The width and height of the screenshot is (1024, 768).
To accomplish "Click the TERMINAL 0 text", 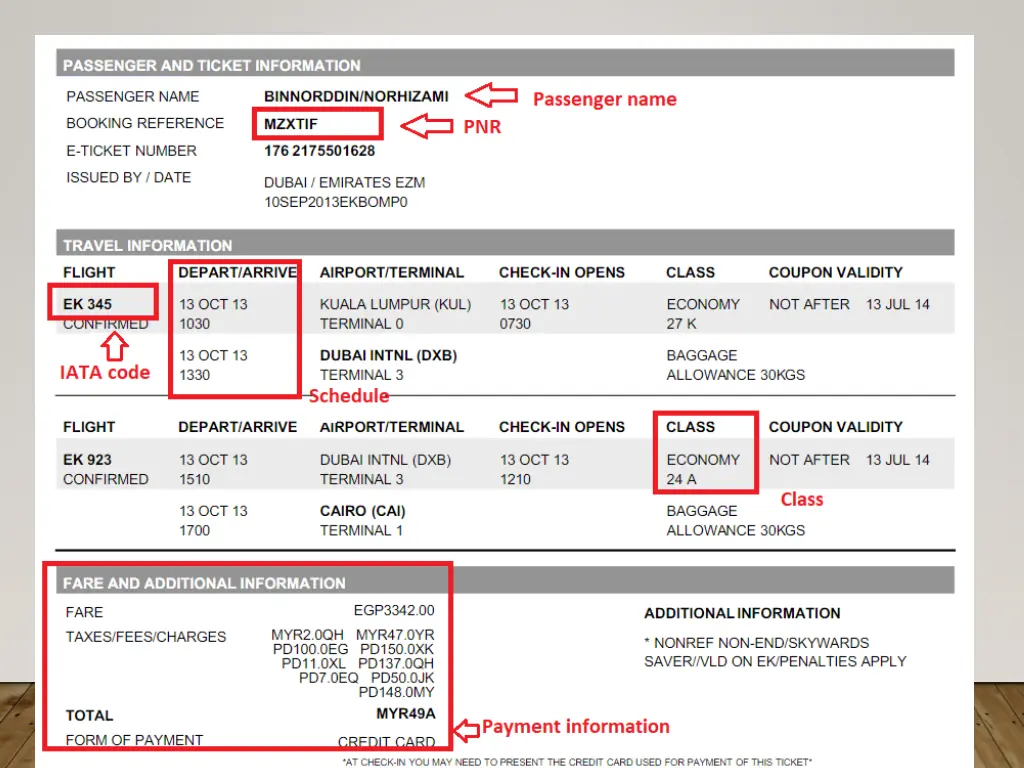I will coord(362,324).
